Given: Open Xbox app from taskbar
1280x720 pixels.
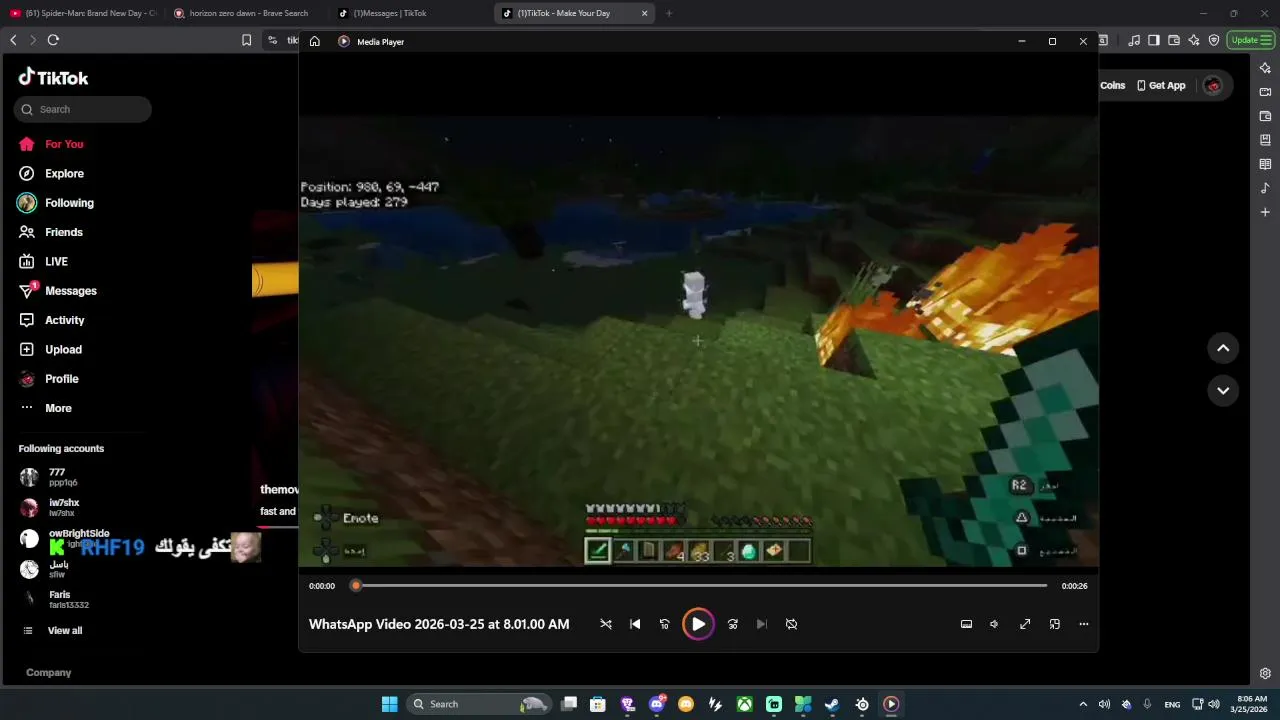Looking at the screenshot, I should coord(745,704).
